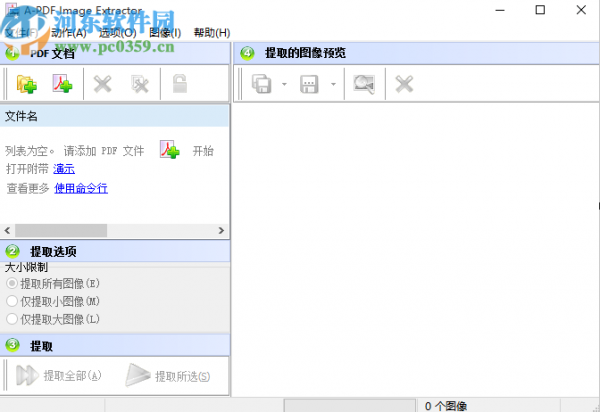Click the add PDF file toolbar icon
Viewport: 600px width, 412px height.
pos(62,84)
